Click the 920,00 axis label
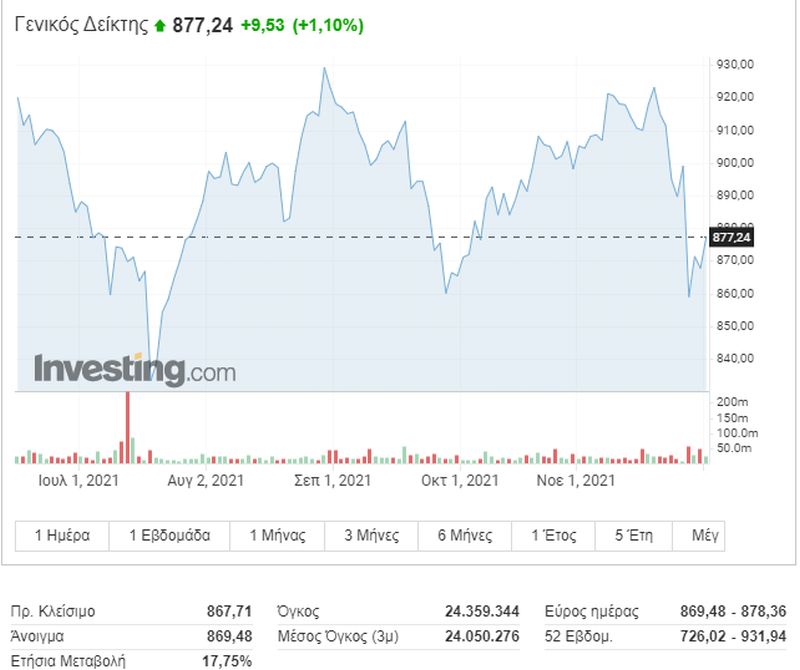The width and height of the screenshot is (800, 670). [x=735, y=97]
